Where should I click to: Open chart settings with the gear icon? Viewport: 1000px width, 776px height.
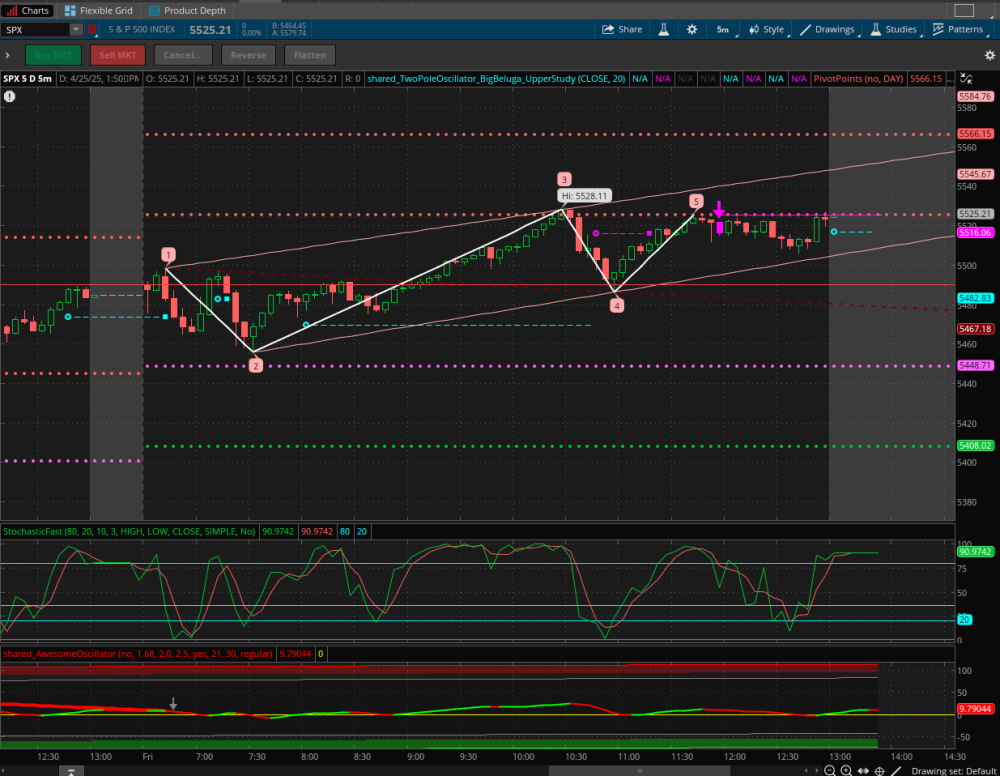pos(692,29)
